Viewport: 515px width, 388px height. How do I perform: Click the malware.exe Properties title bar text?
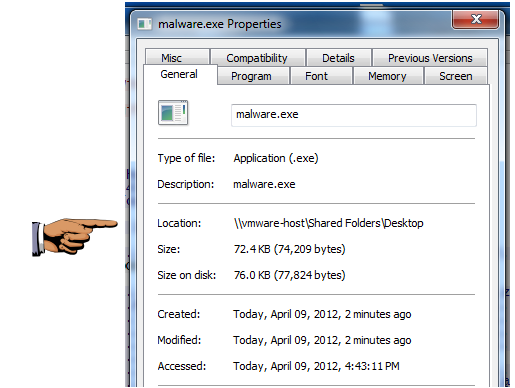pyautogui.click(x=220, y=24)
